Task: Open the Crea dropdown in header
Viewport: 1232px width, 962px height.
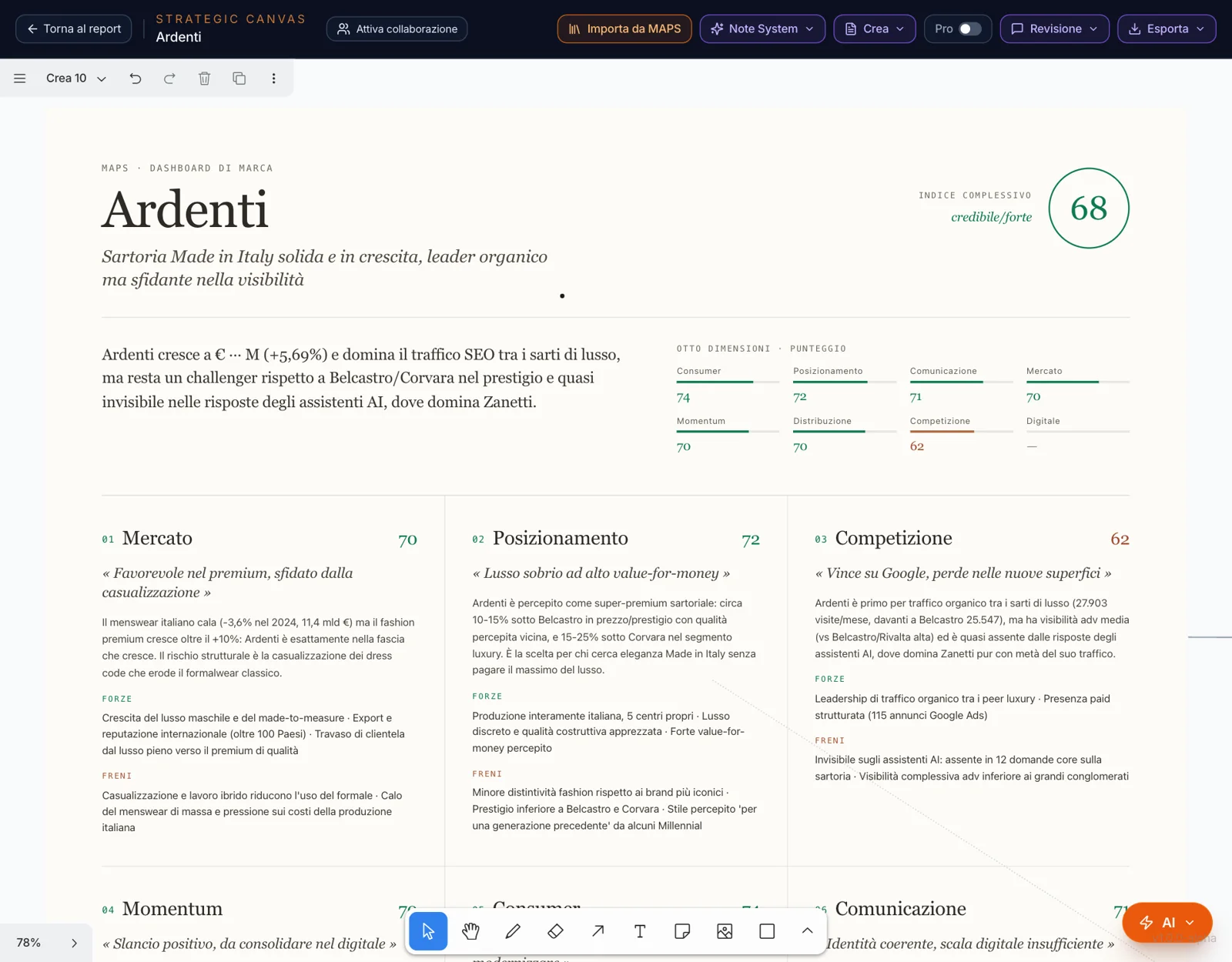Action: [x=875, y=28]
